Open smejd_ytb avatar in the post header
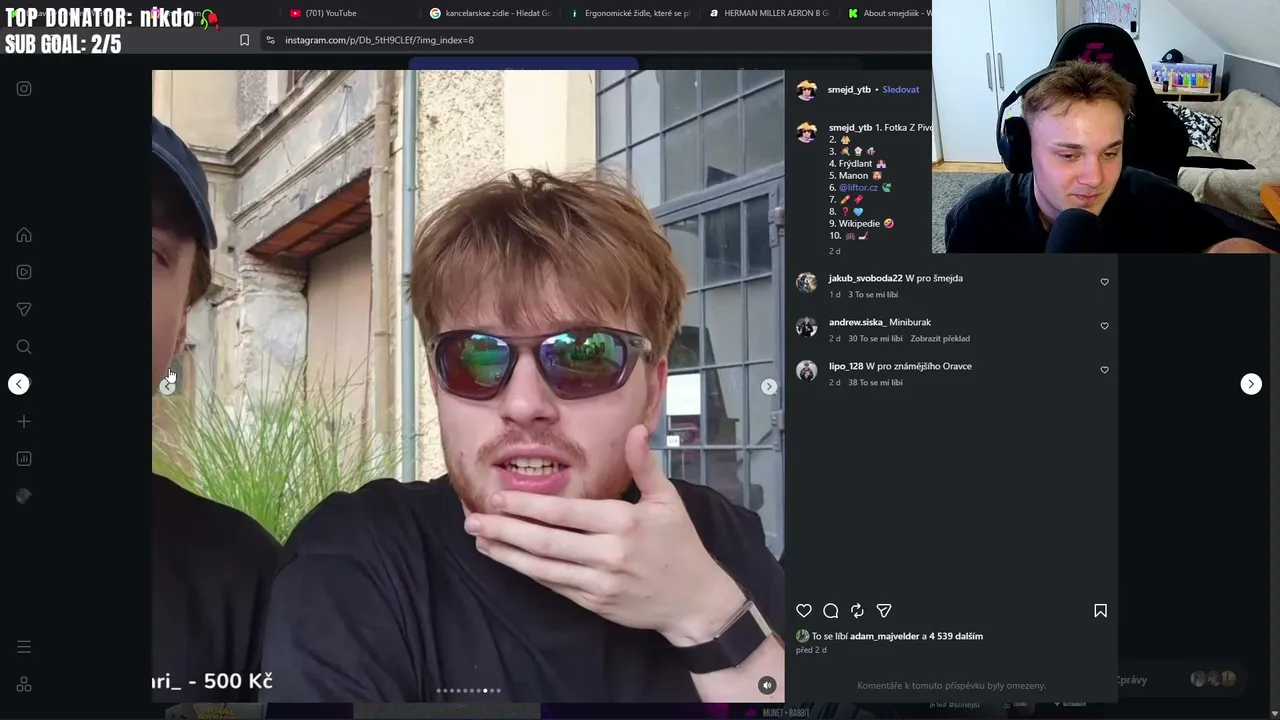 [807, 90]
